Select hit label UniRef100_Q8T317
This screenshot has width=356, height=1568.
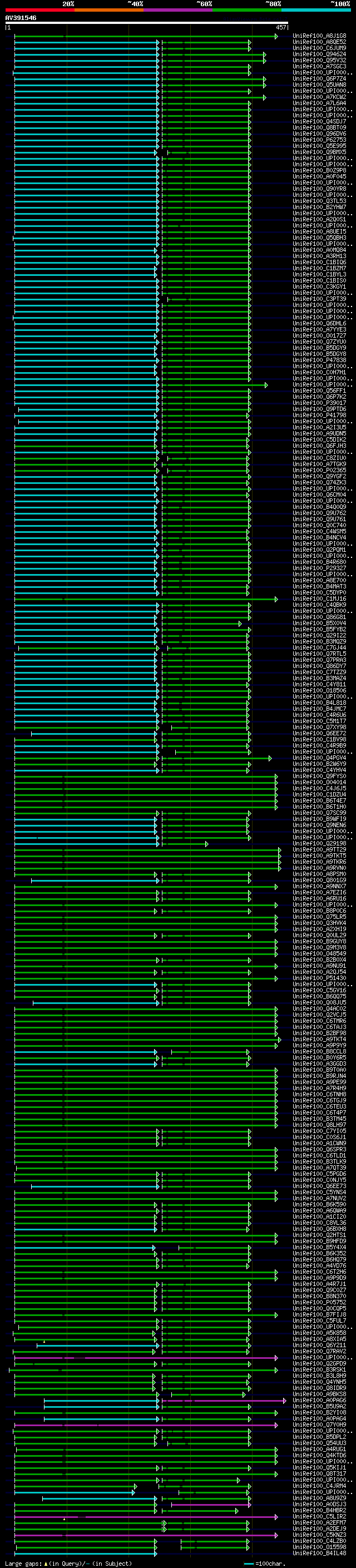pos(319,1473)
